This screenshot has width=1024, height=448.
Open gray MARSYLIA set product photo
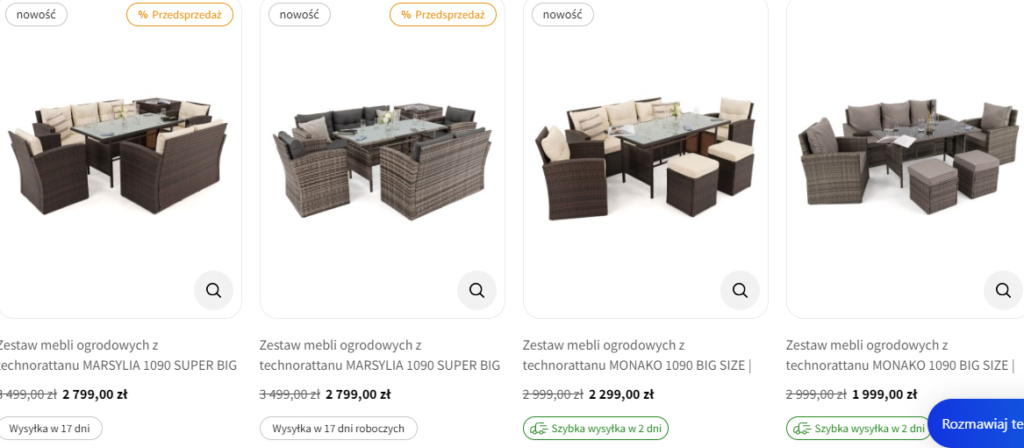[x=381, y=160]
